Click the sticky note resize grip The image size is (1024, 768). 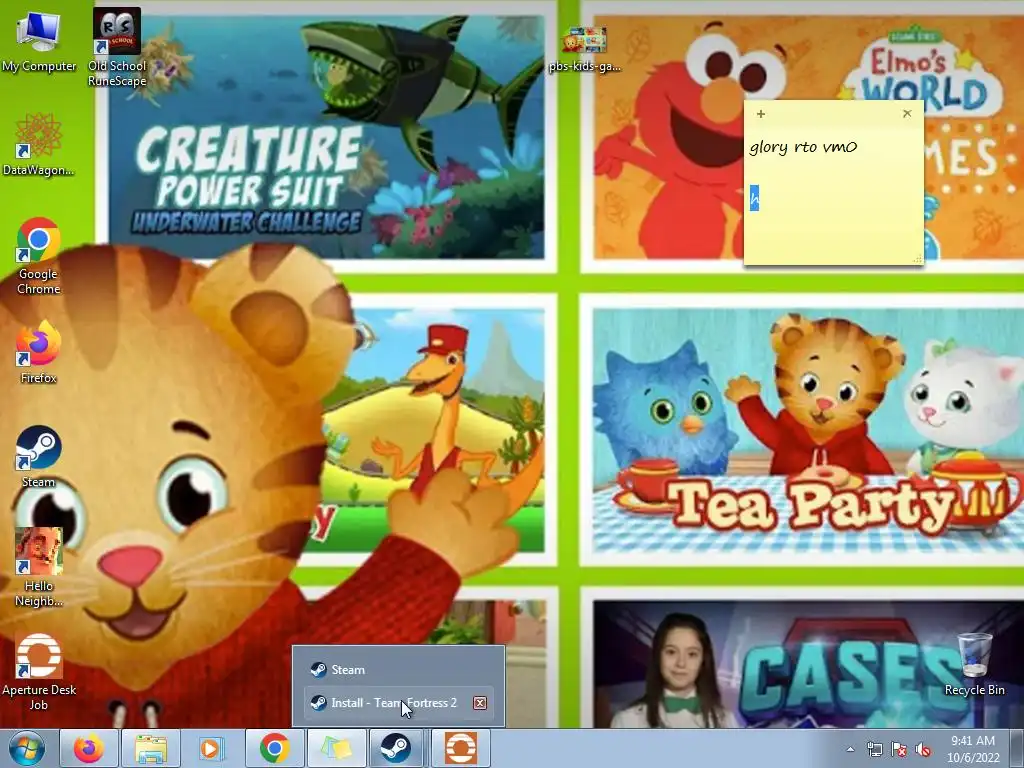pyautogui.click(x=918, y=259)
